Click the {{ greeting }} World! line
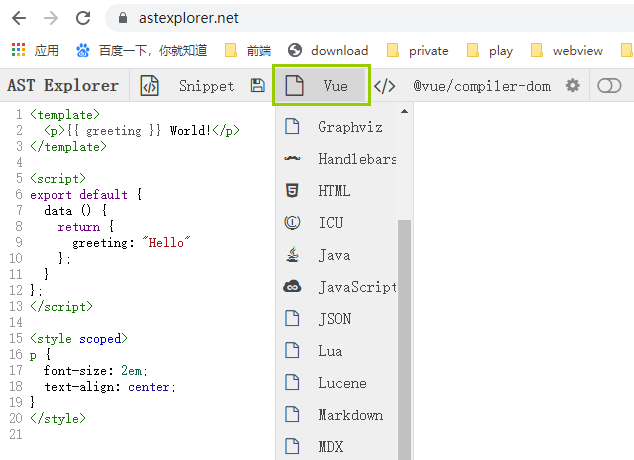This screenshot has width=634, height=460. pos(142,131)
